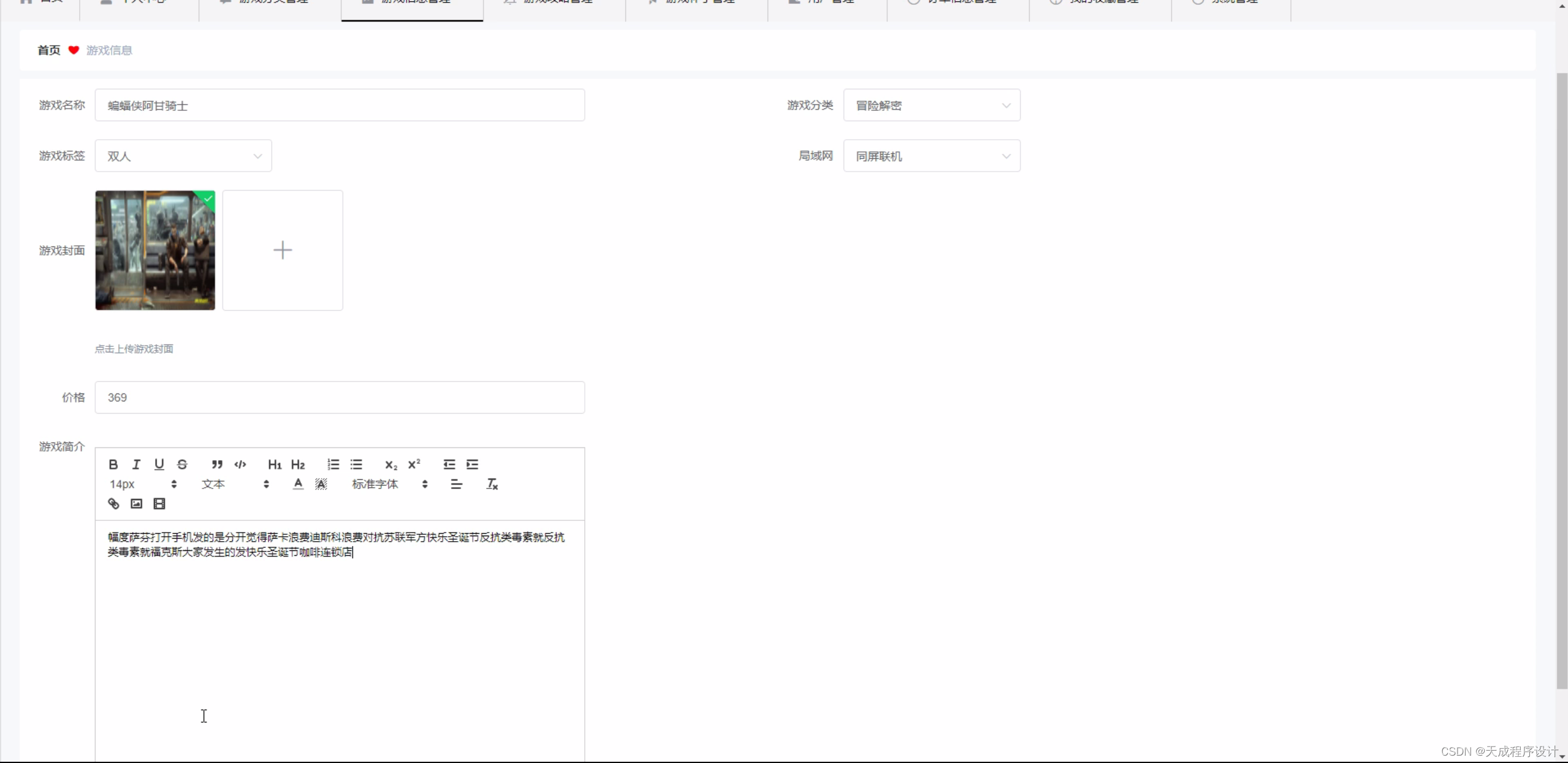Click the 点击上传游戏封面 upload link
1568x763 pixels.
pos(134,349)
